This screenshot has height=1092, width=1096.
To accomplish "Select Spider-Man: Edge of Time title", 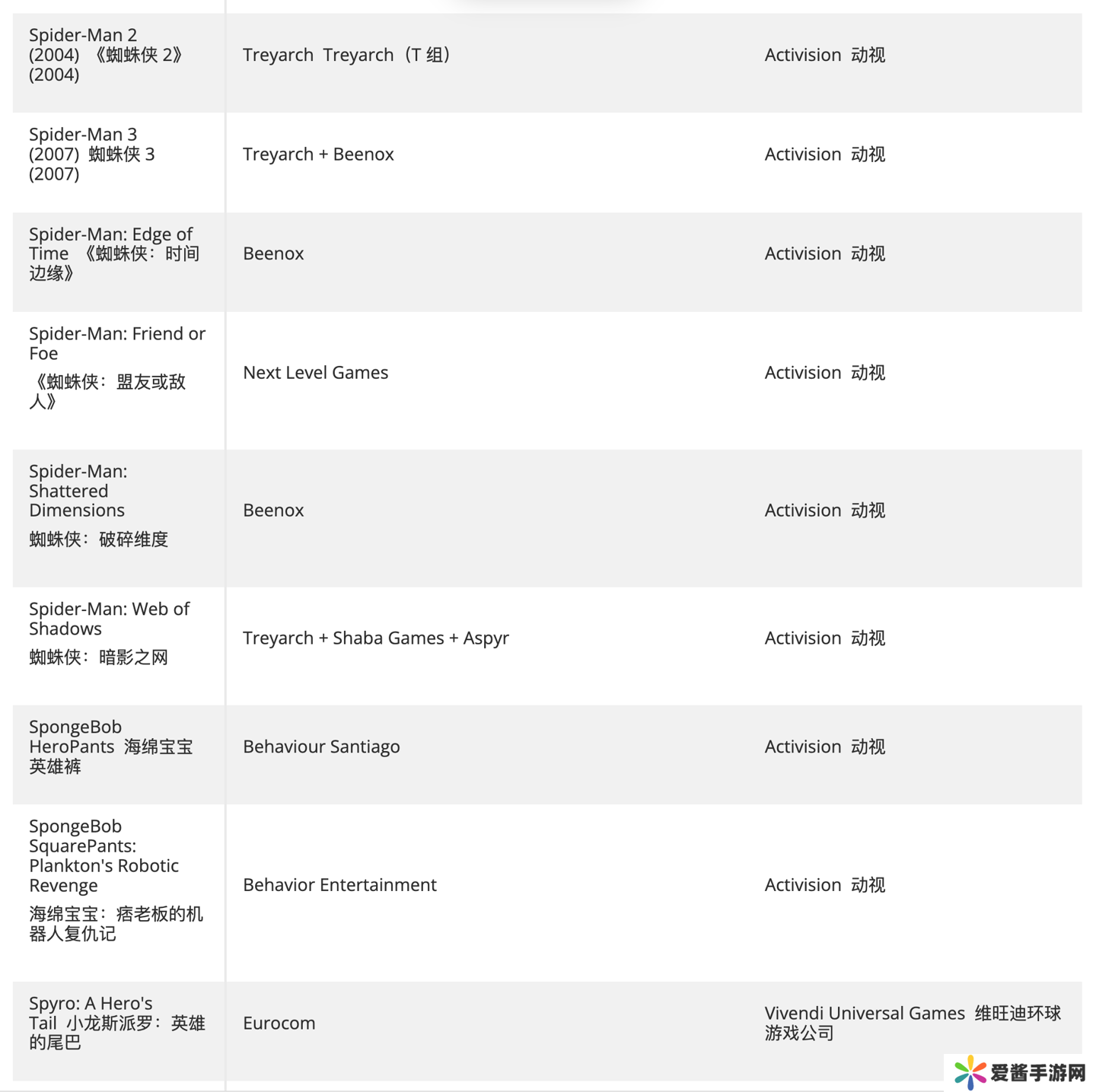I will coord(114,253).
